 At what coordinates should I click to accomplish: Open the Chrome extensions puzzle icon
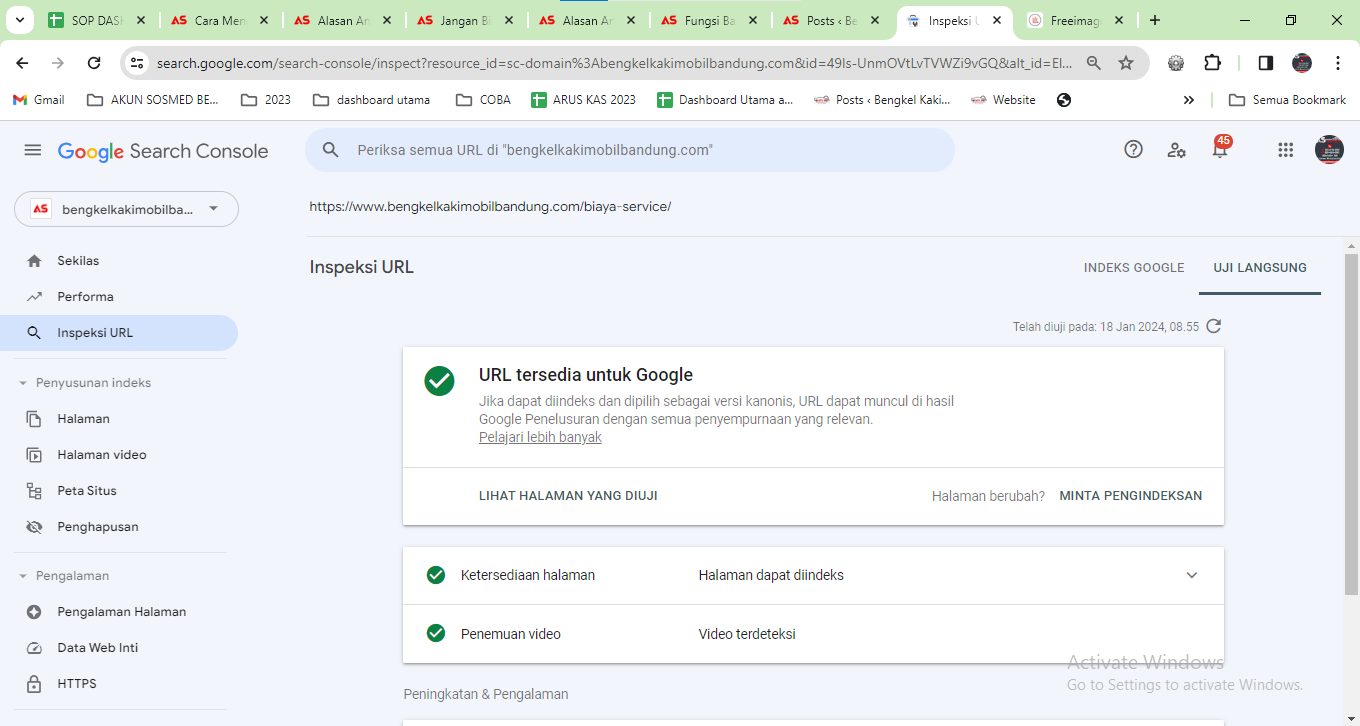[1212, 63]
